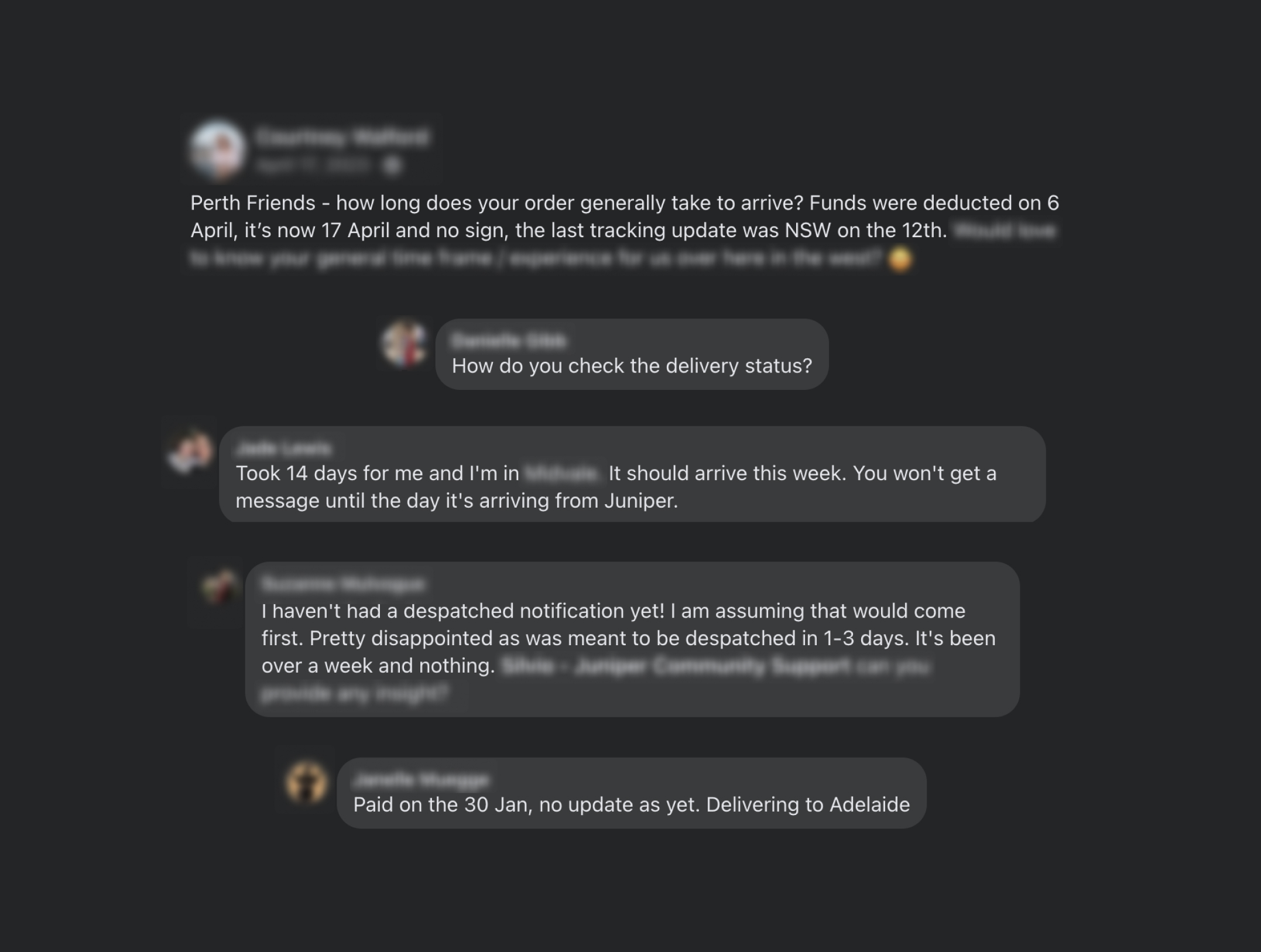Click the post's date timestamp

[314, 166]
